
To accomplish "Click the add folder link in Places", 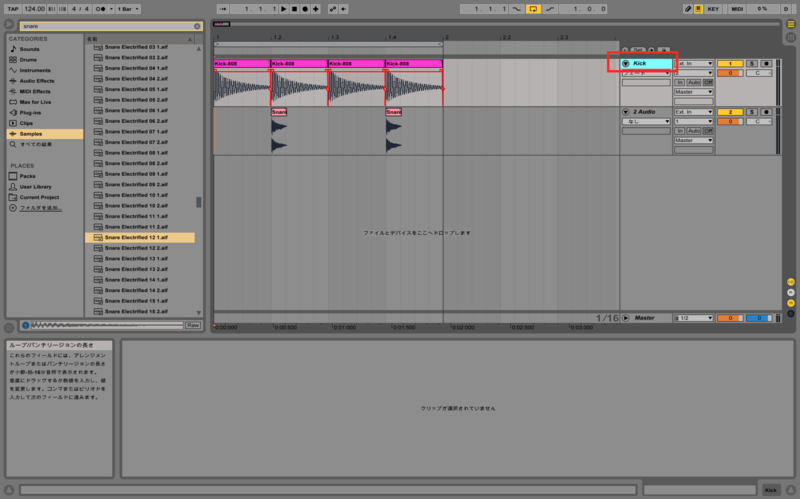I will (x=40, y=208).
